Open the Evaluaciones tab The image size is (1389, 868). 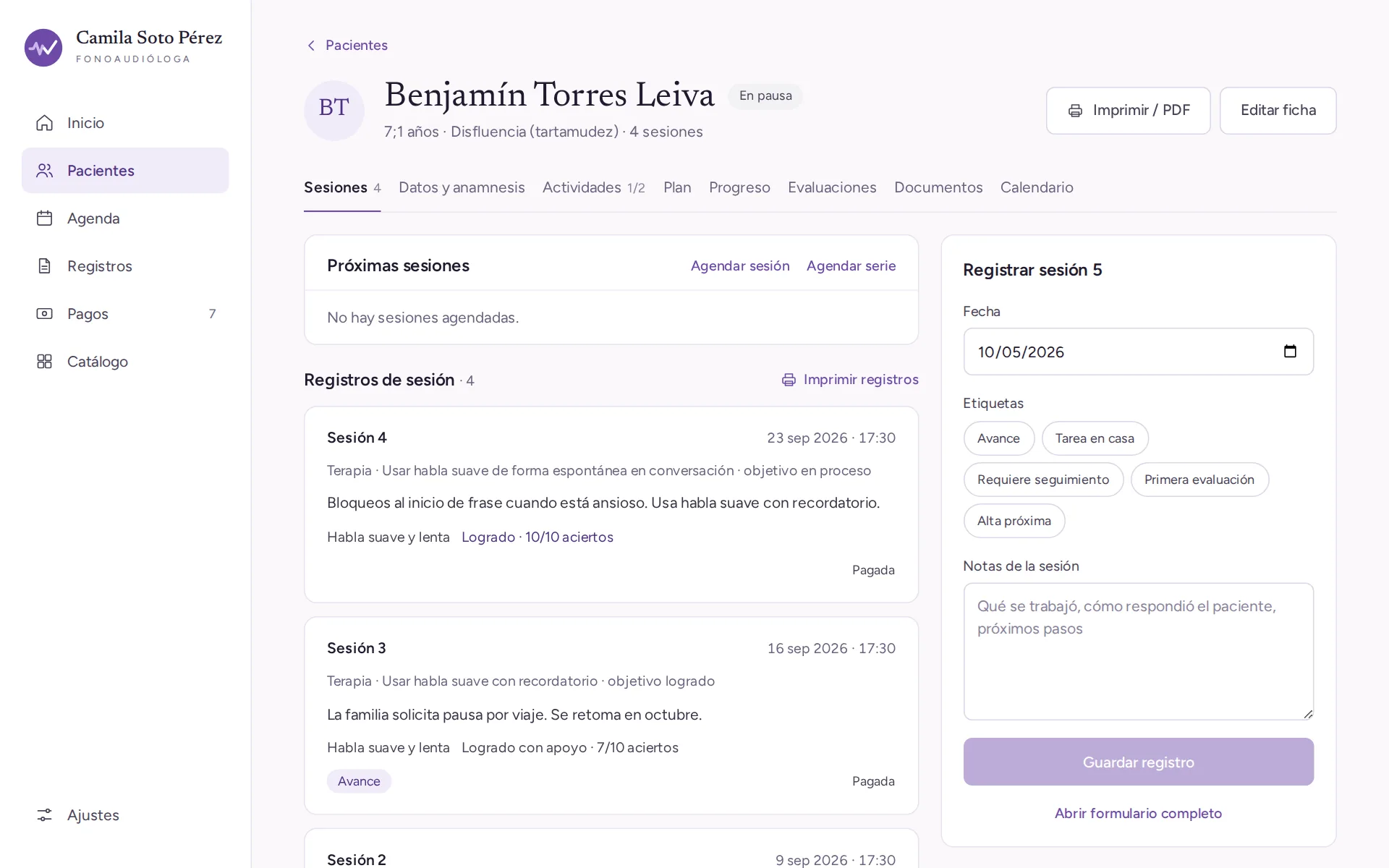tap(832, 187)
